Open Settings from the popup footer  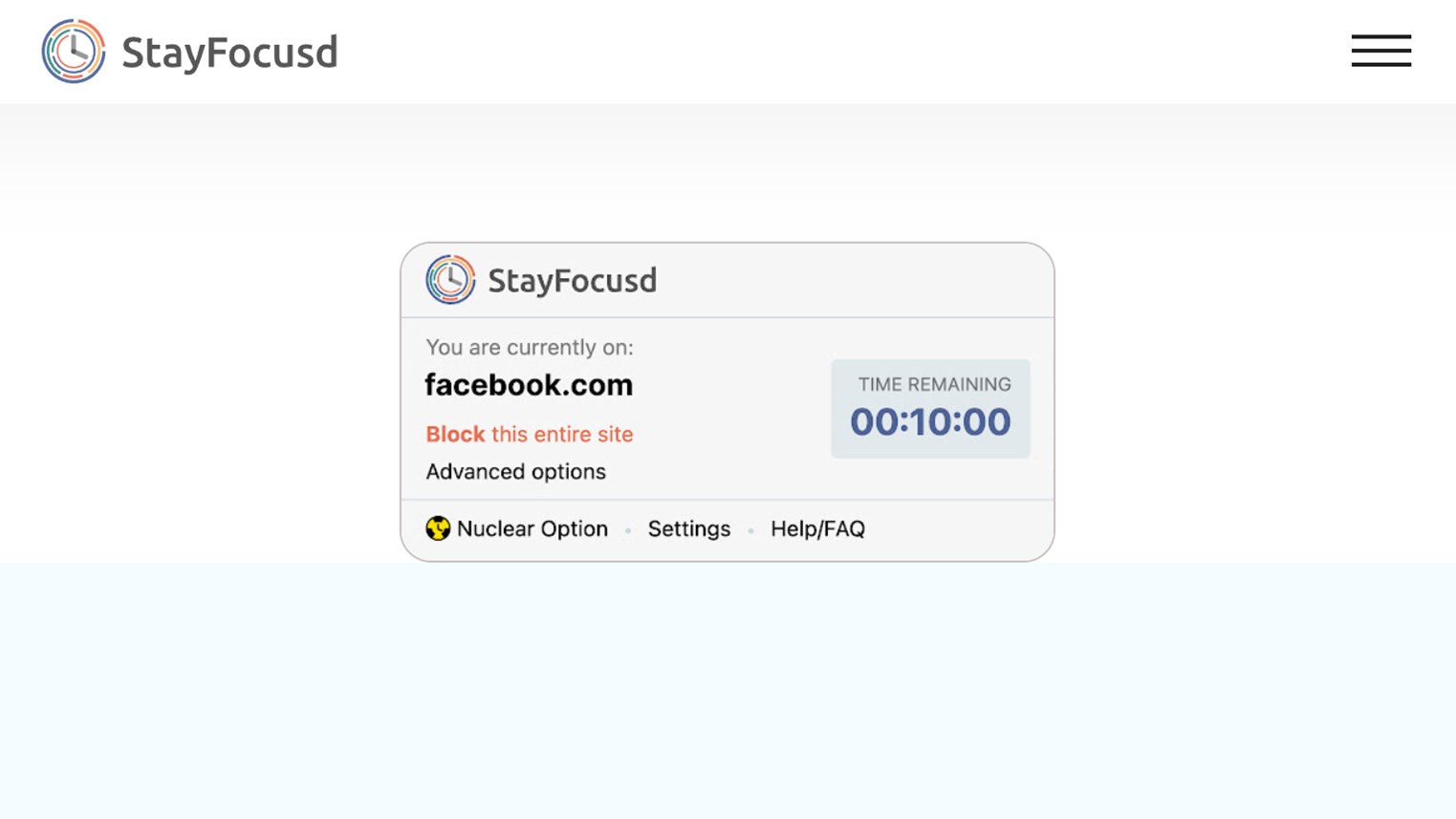click(x=688, y=529)
